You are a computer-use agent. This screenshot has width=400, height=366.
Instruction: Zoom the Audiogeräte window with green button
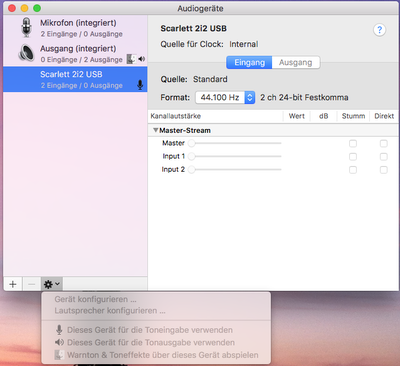click(x=37, y=8)
